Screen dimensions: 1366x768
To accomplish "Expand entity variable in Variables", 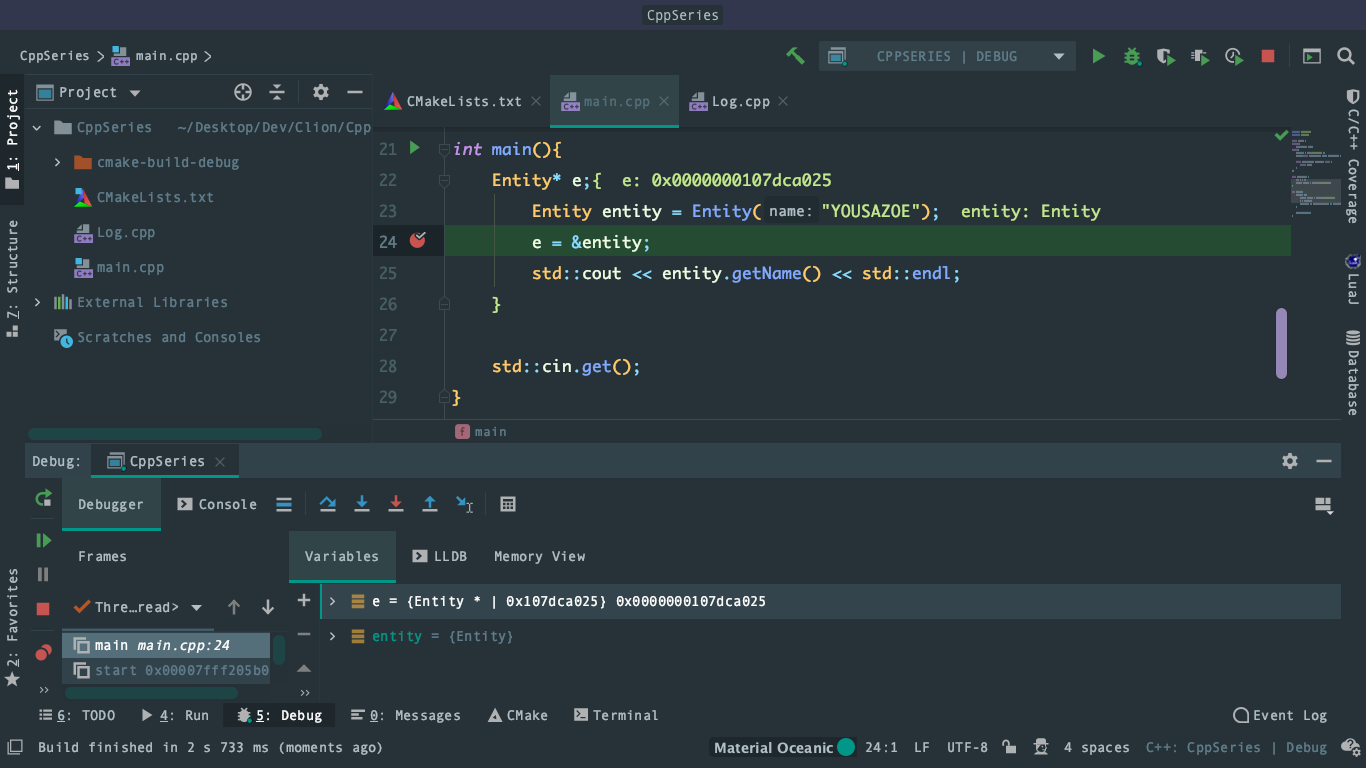I will [x=333, y=636].
